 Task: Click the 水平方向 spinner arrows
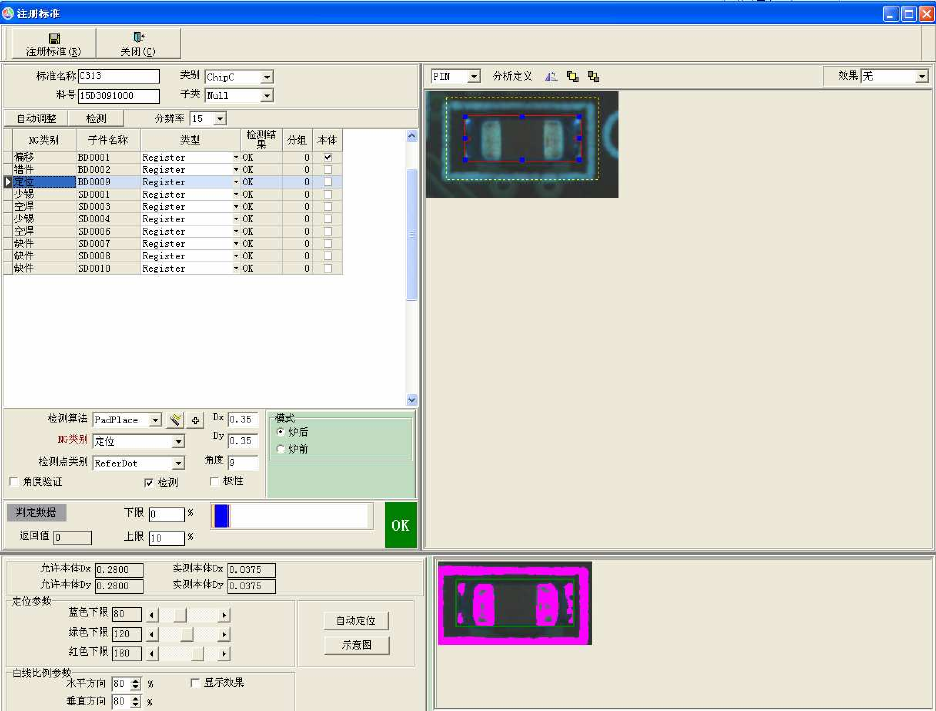pos(136,684)
